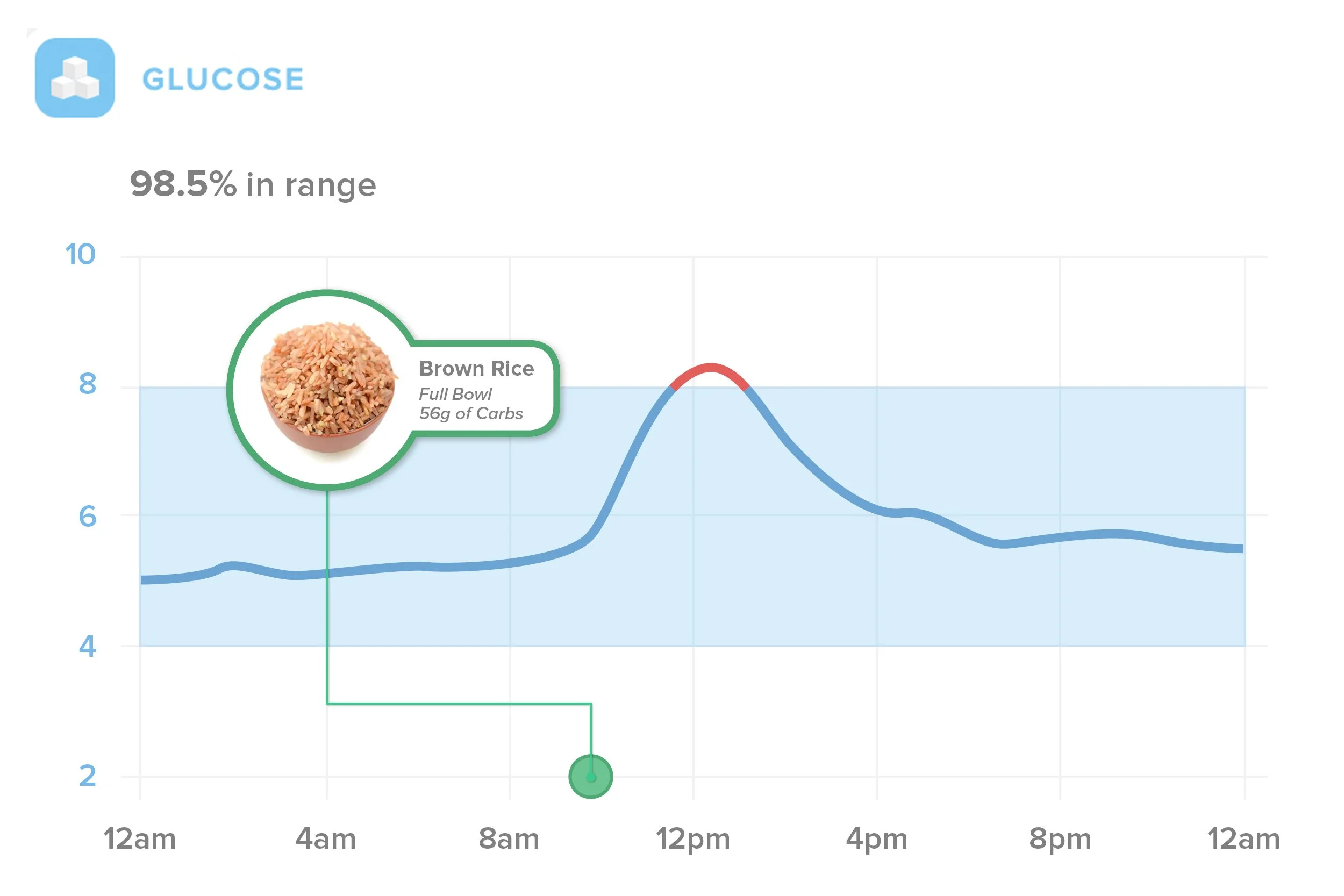The image size is (1344, 896).
Task: Select the 8pm time axis label
Action: point(1060,840)
